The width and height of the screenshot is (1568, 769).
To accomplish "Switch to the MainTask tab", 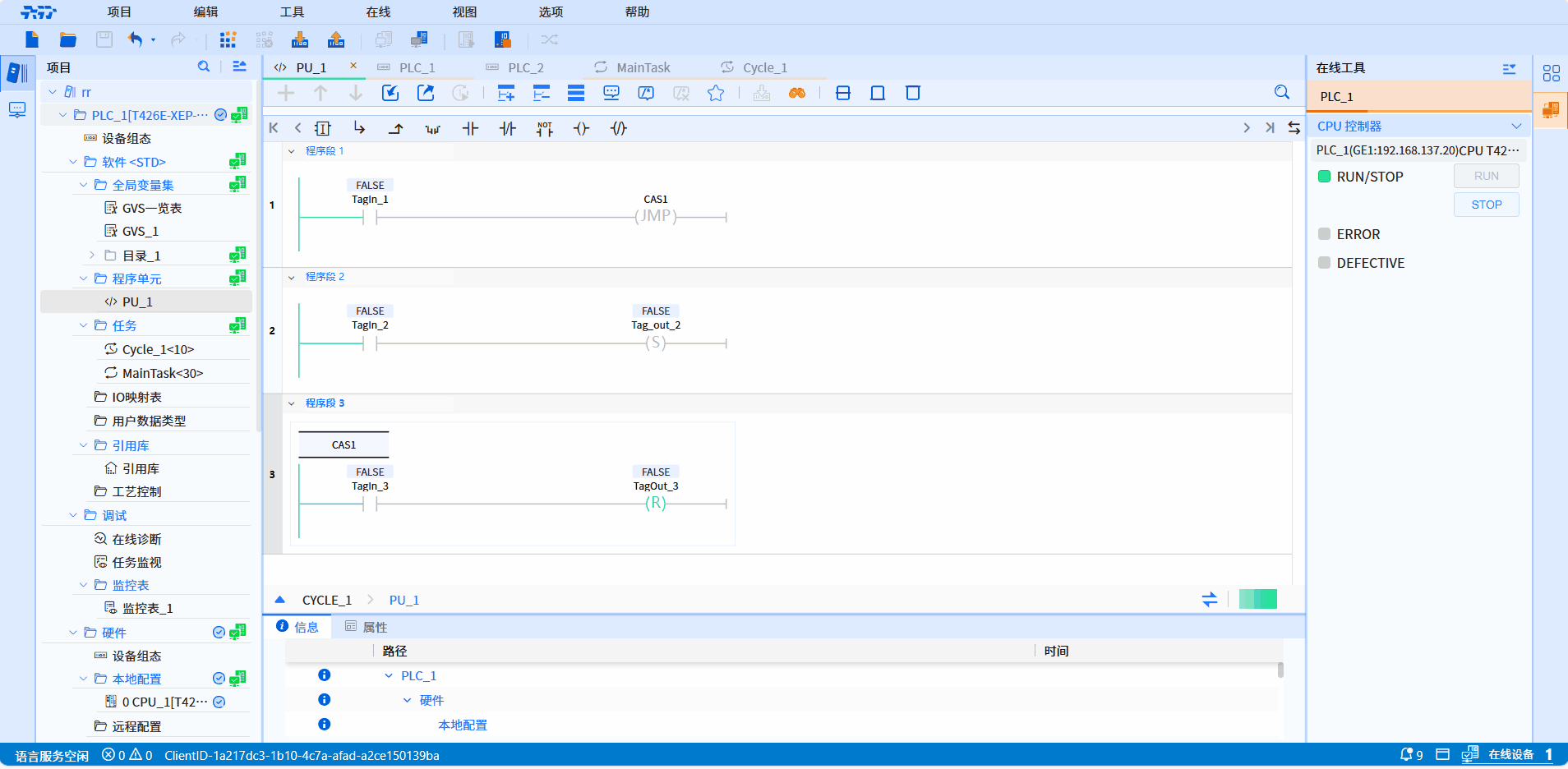I will (x=643, y=67).
